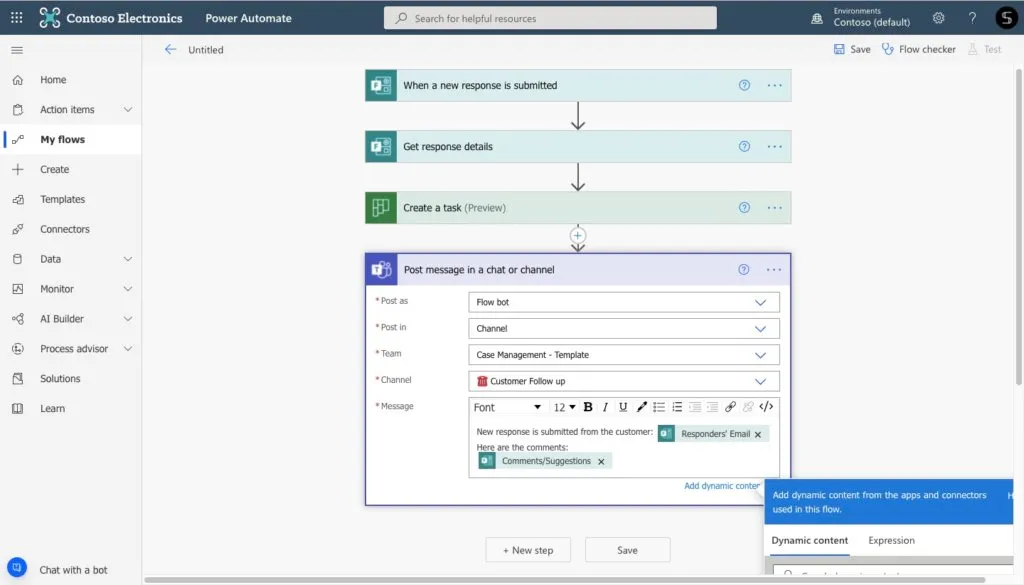This screenshot has width=1024, height=585.
Task: Open Connectors in sidebar
Action: 71,229
